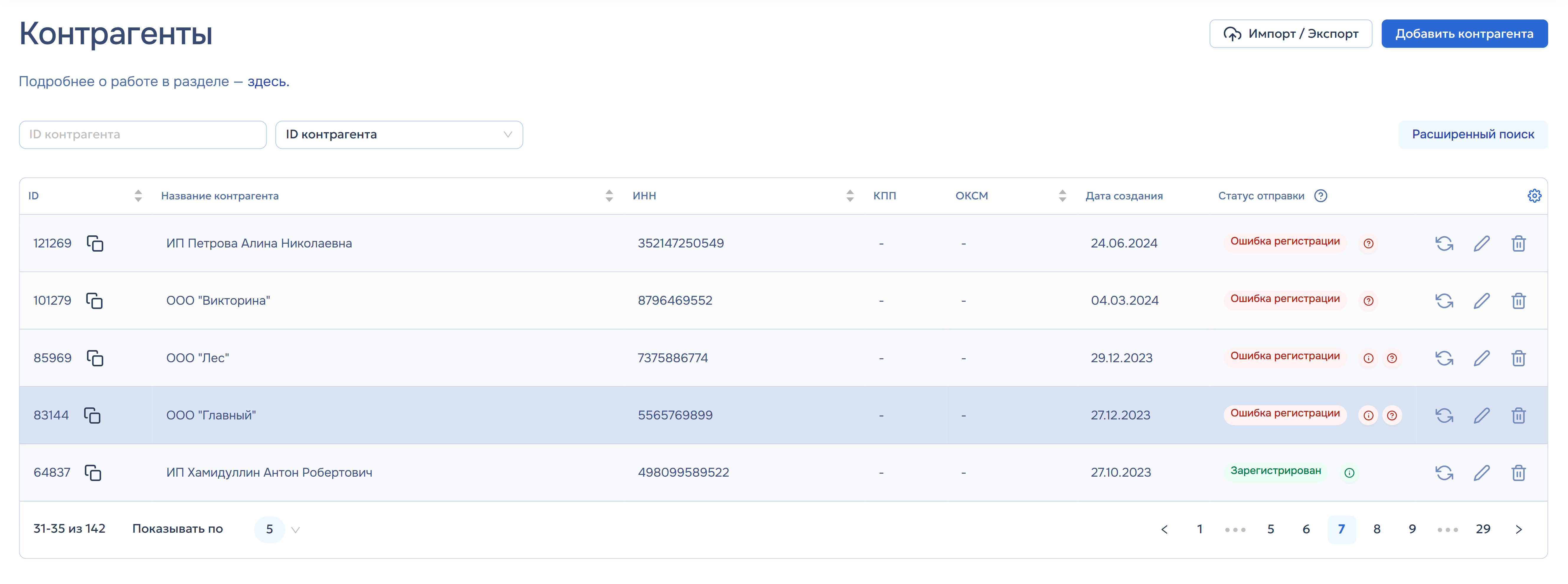Edit ООО "Викторина" with pencil icon
1568x584 pixels.
point(1482,301)
